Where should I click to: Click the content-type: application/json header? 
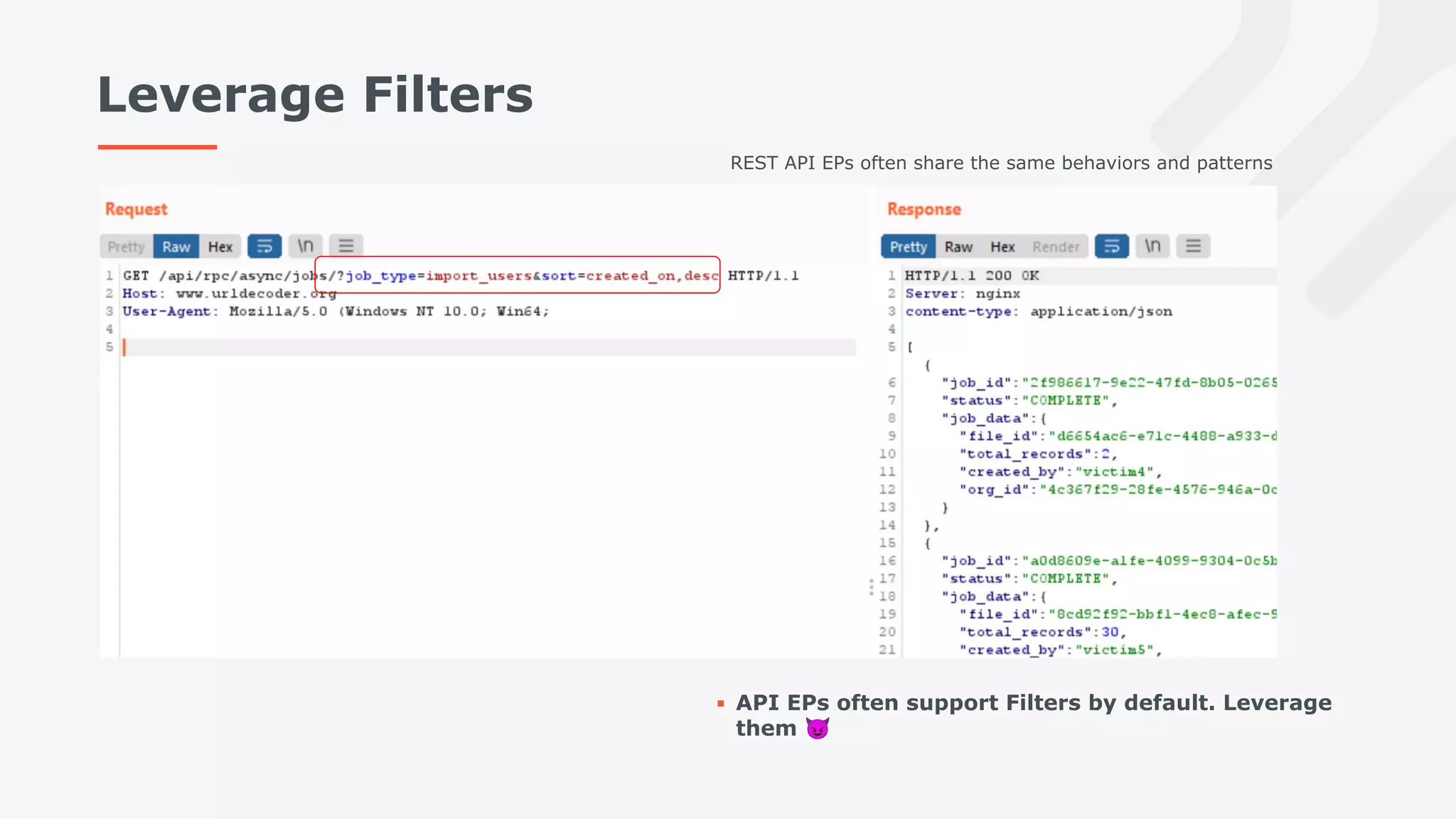pos(1039,311)
